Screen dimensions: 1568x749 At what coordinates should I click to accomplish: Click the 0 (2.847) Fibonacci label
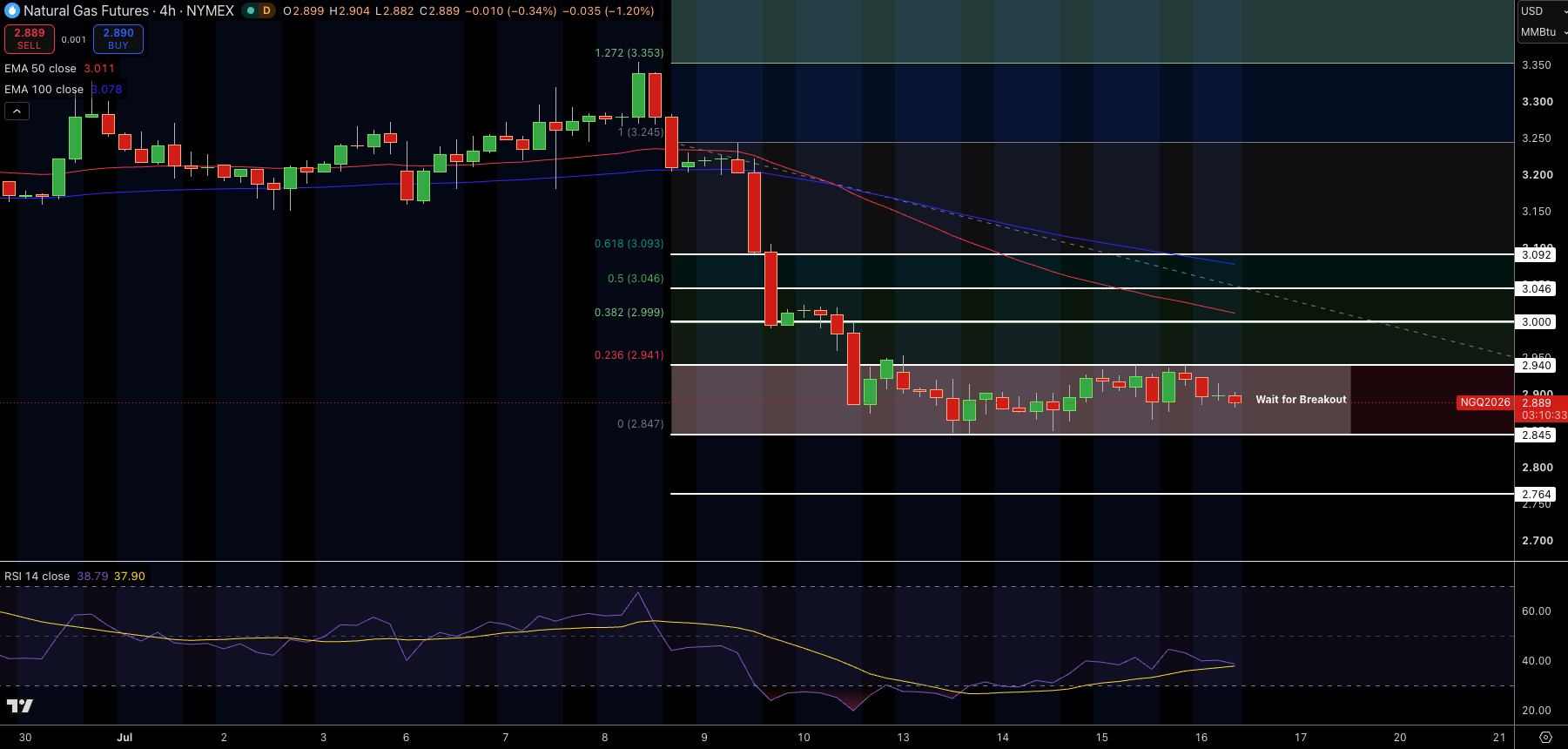click(x=641, y=424)
